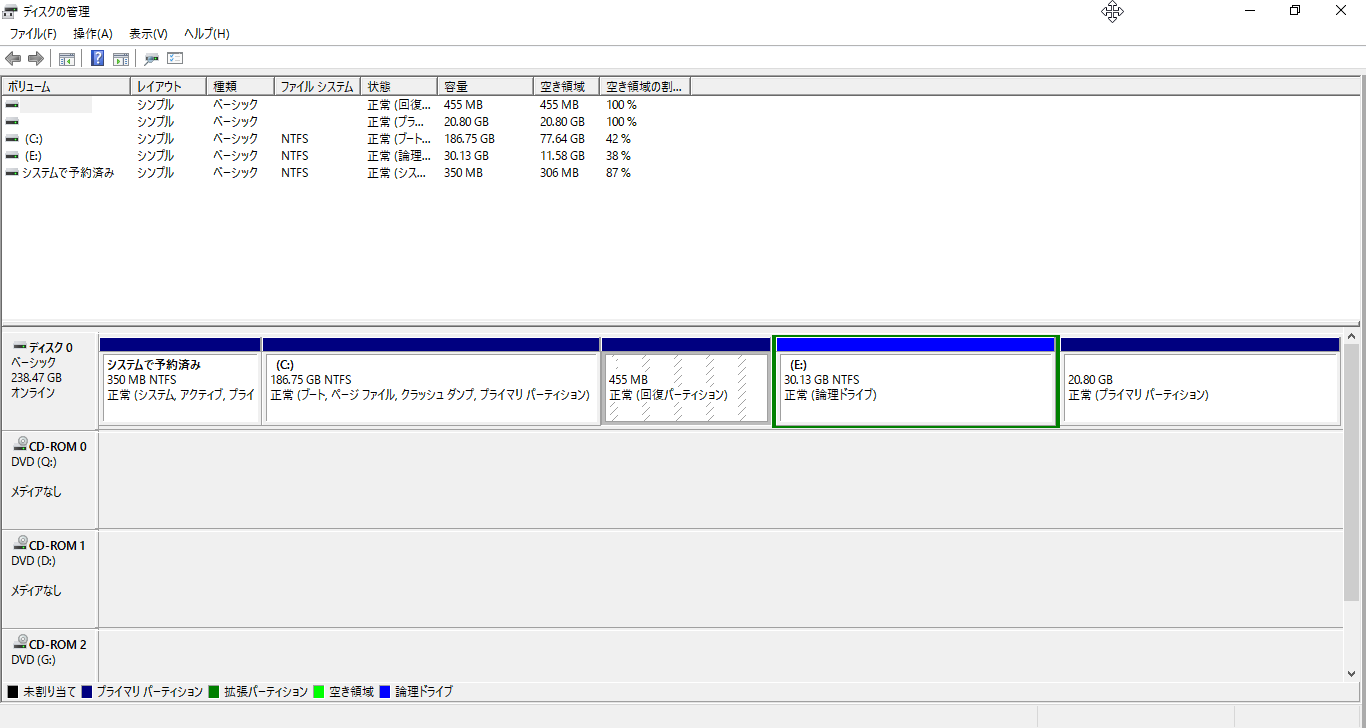The width and height of the screenshot is (1366, 728).
Task: Select the システムで予約済み 350 MB partition block
Action: click(180, 381)
